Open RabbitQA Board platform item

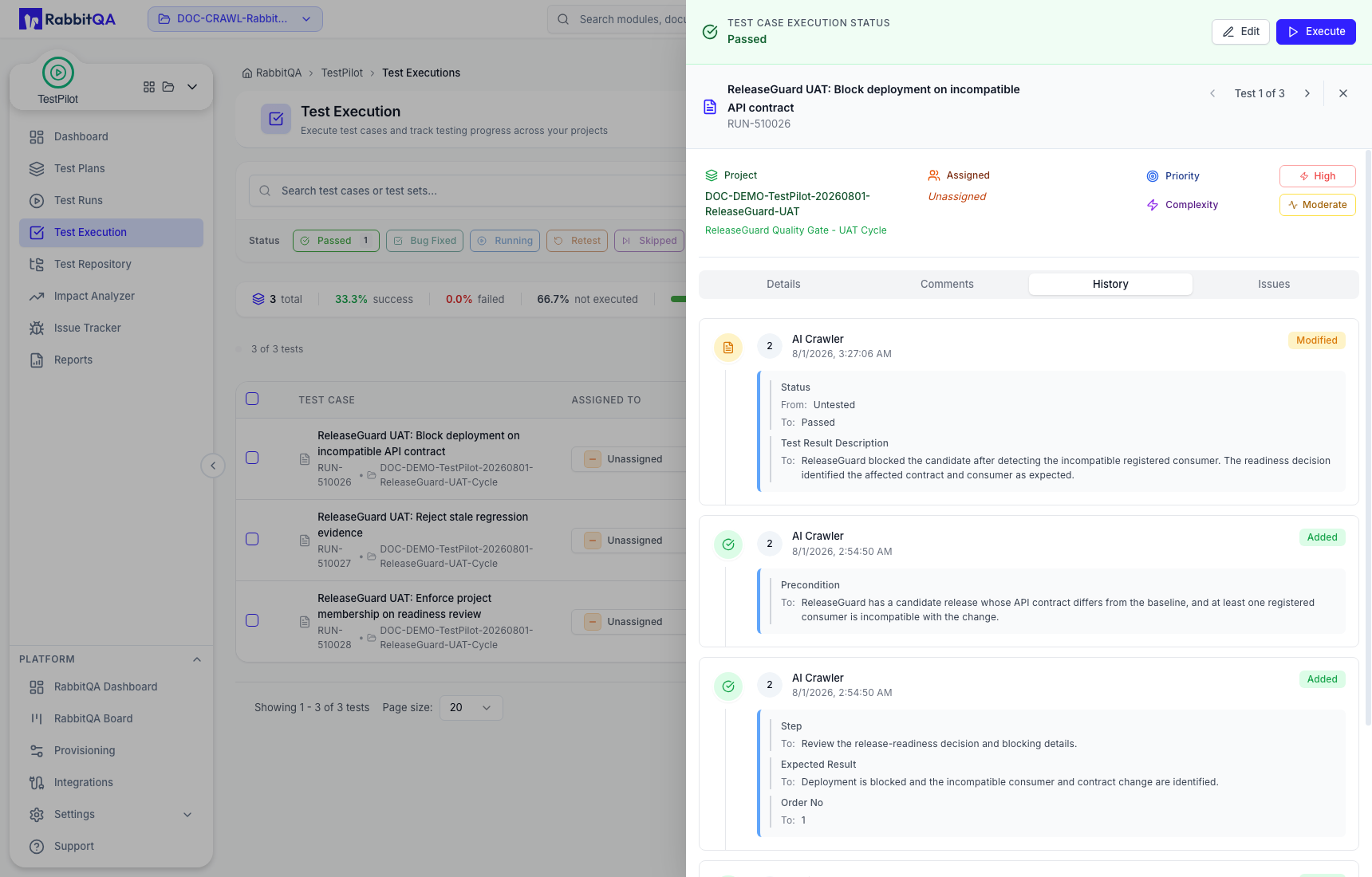coord(111,718)
